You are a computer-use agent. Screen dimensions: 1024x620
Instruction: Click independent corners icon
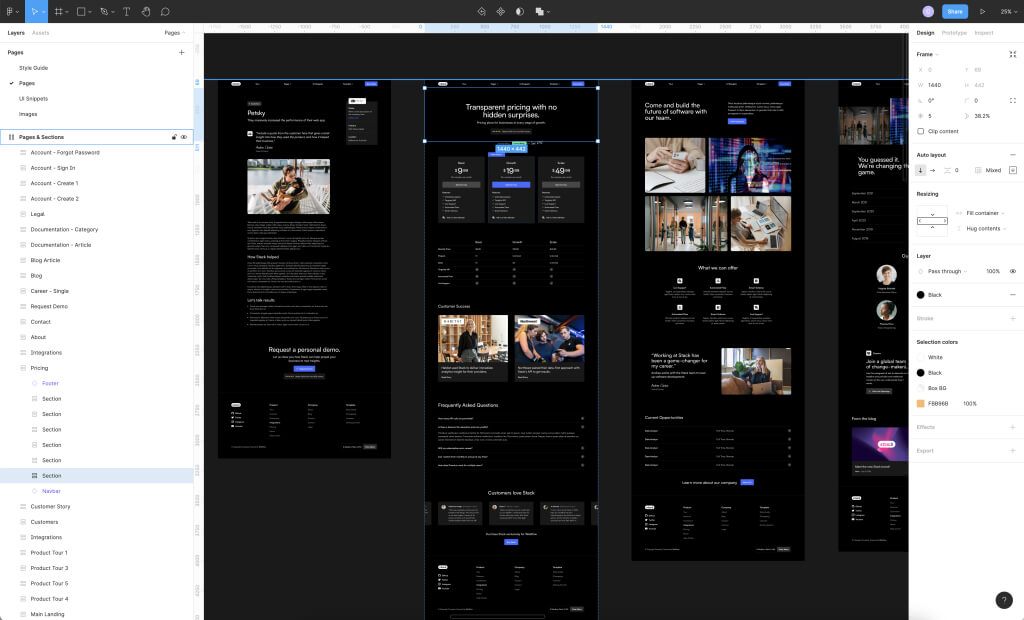coord(1012,101)
